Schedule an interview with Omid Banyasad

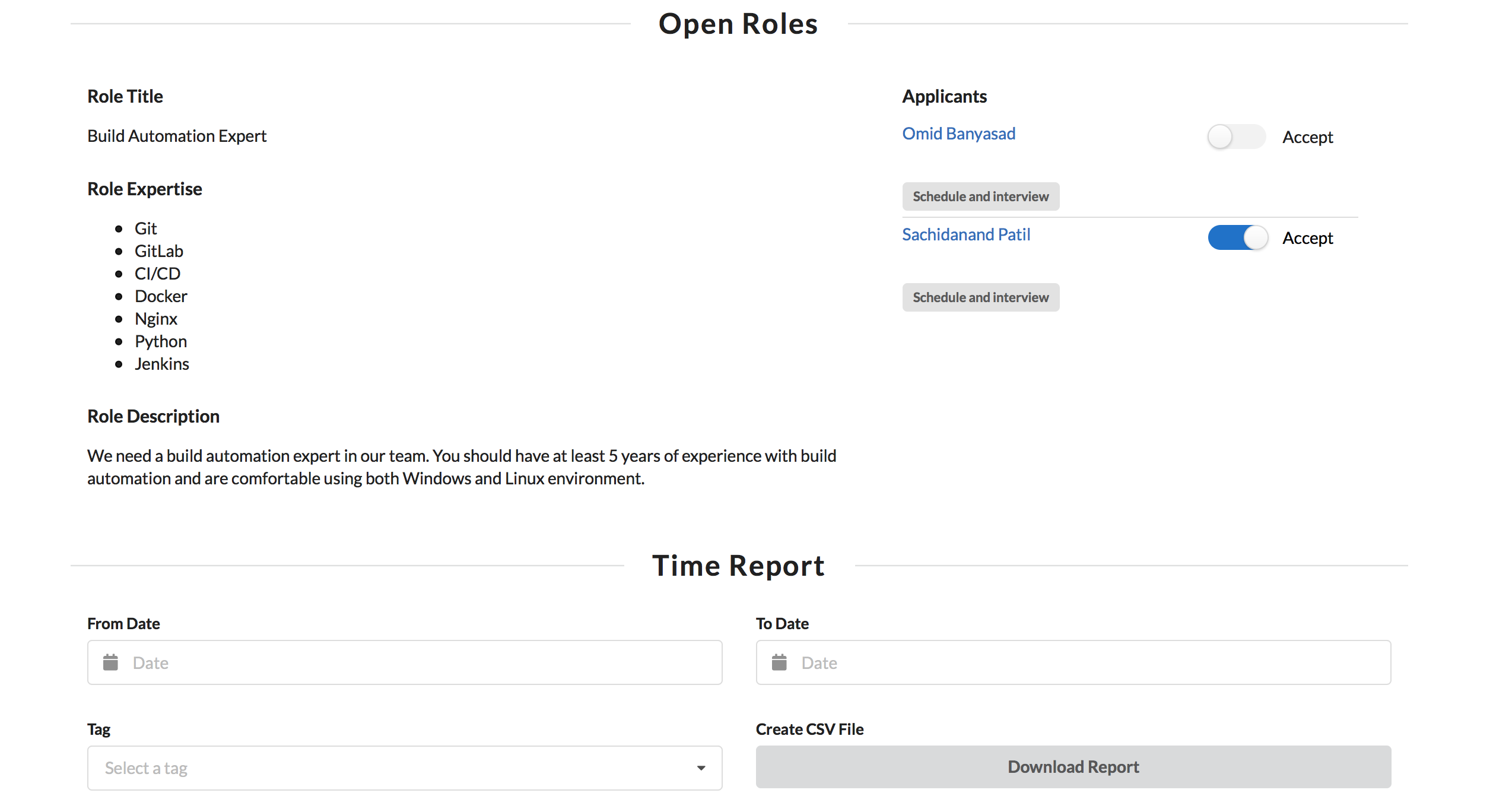tap(980, 196)
